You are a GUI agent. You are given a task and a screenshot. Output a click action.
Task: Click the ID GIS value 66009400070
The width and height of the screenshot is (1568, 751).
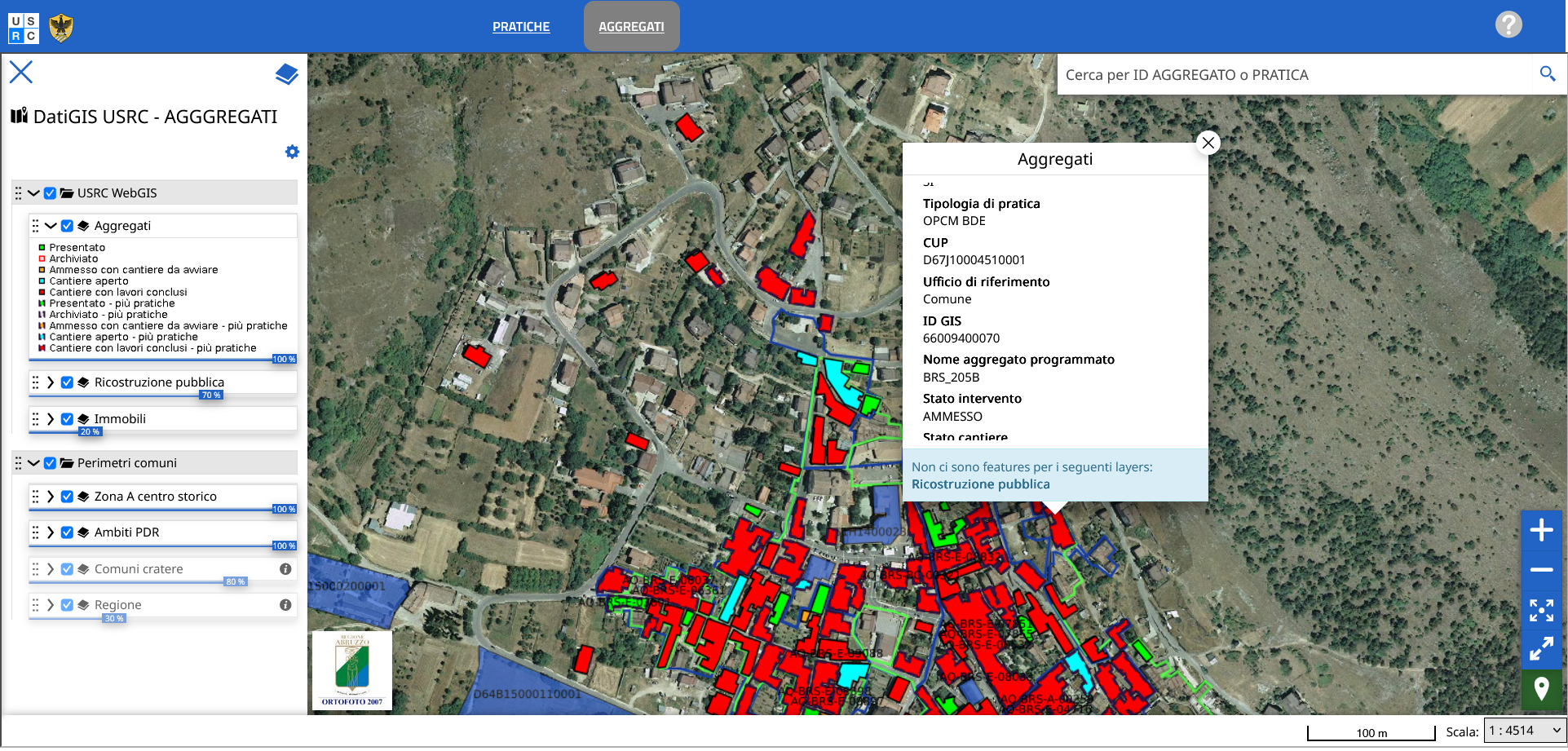click(961, 338)
